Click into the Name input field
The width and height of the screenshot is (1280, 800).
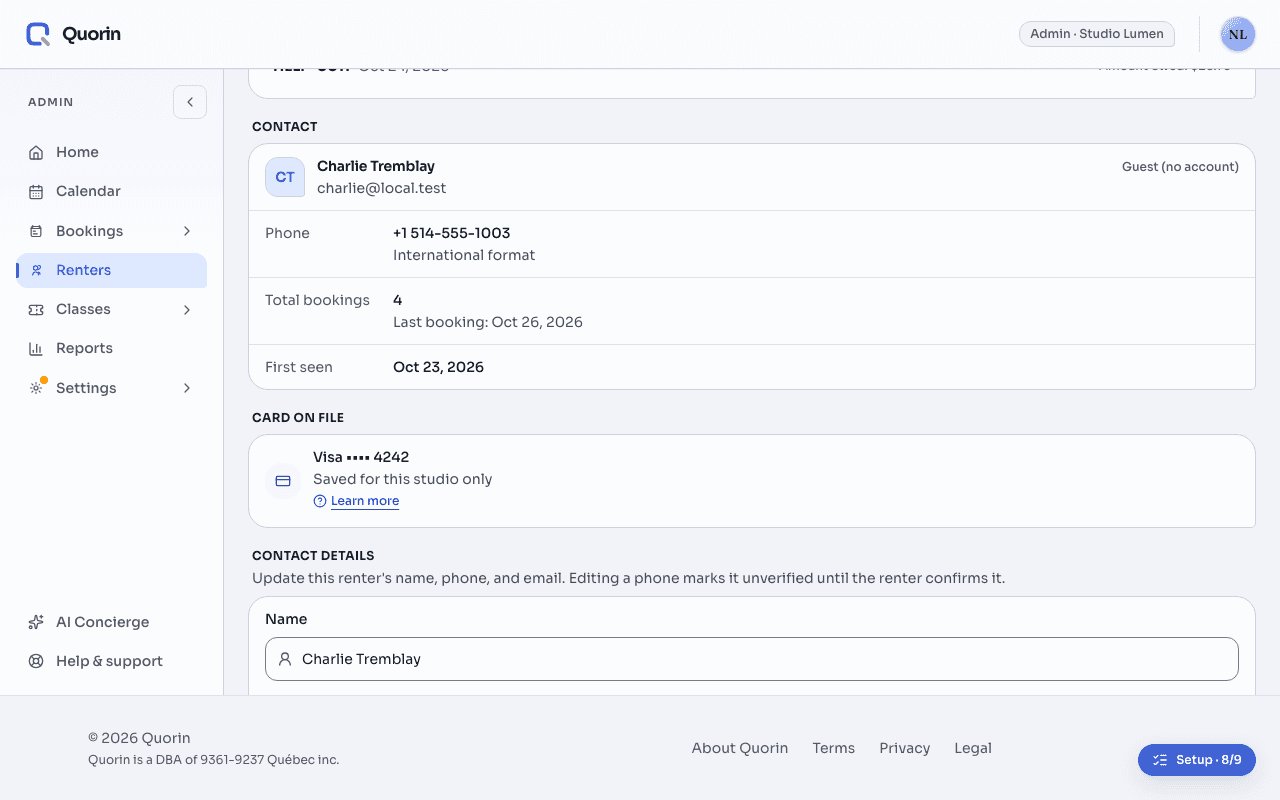(752, 659)
